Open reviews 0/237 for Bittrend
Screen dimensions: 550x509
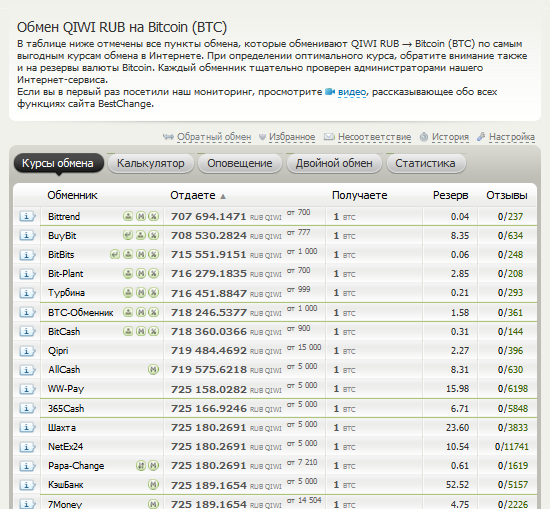point(510,216)
